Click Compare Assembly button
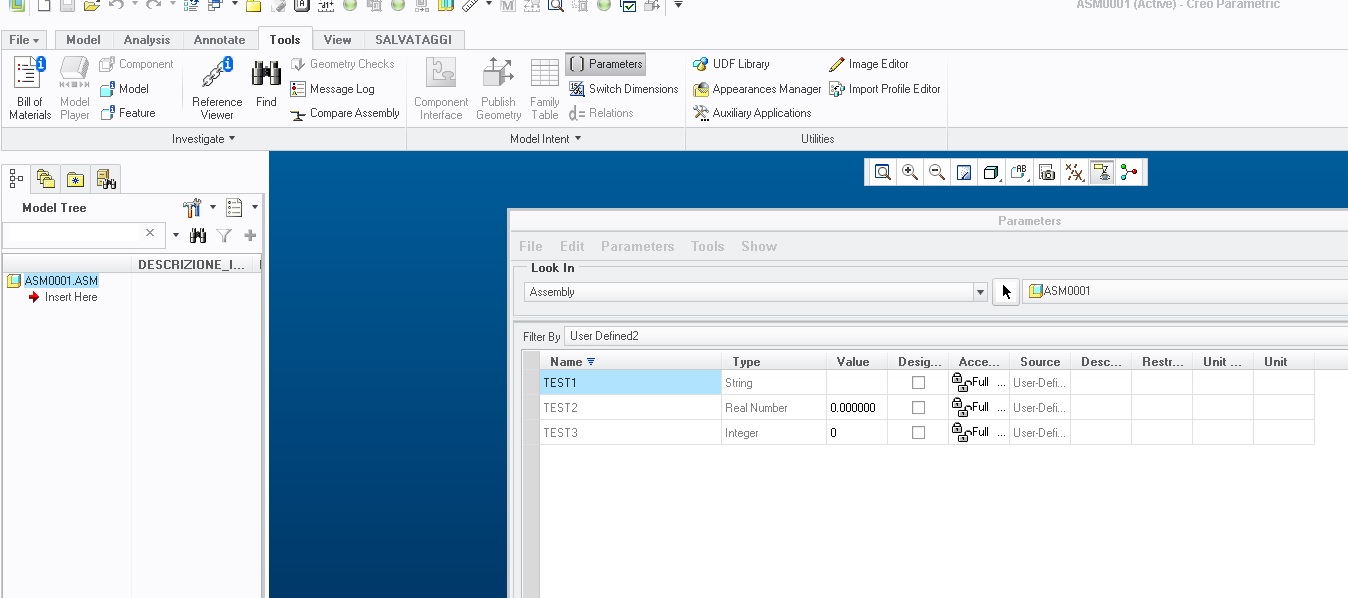 pos(345,114)
